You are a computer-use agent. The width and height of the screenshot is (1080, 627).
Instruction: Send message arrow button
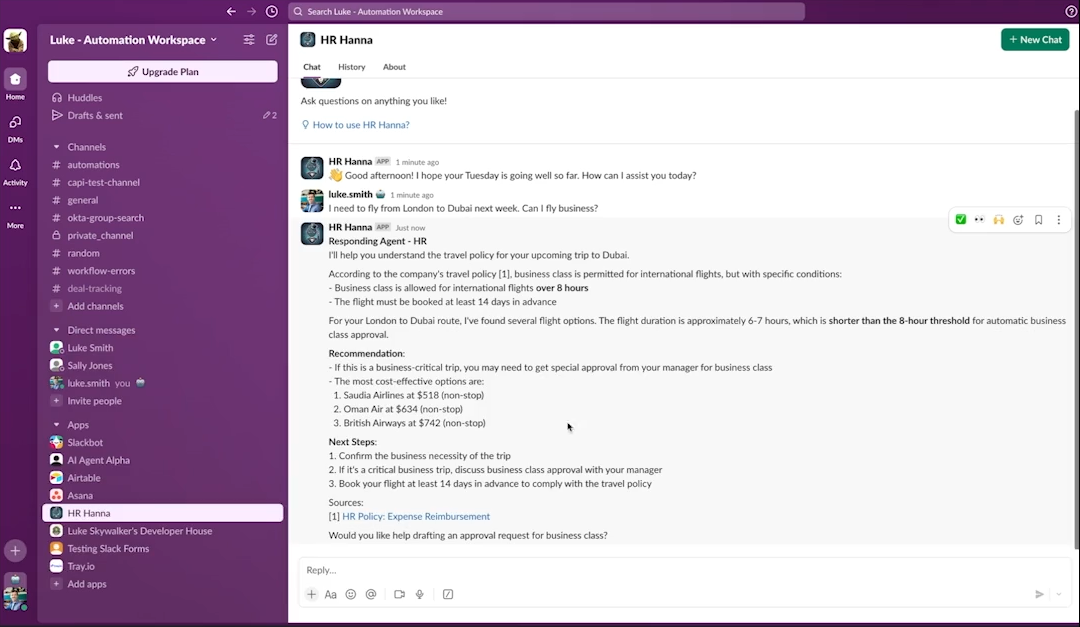pyautogui.click(x=1039, y=594)
